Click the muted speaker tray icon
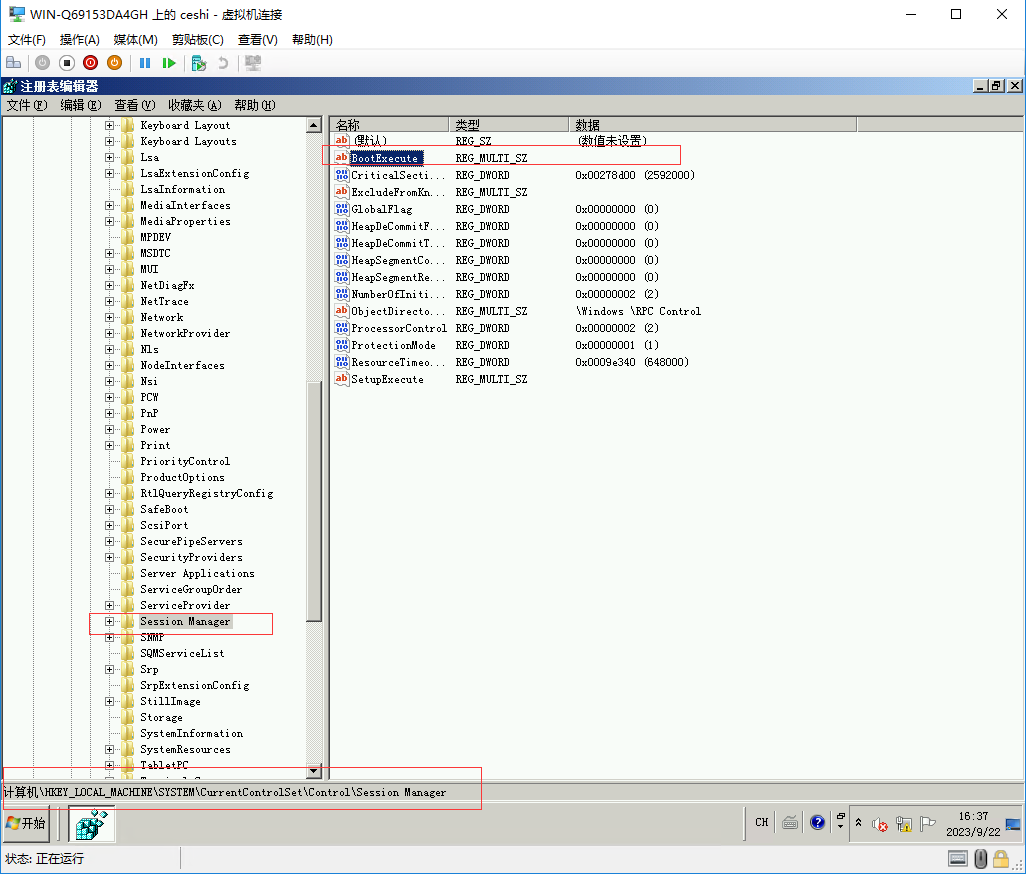The image size is (1026, 874). (880, 824)
